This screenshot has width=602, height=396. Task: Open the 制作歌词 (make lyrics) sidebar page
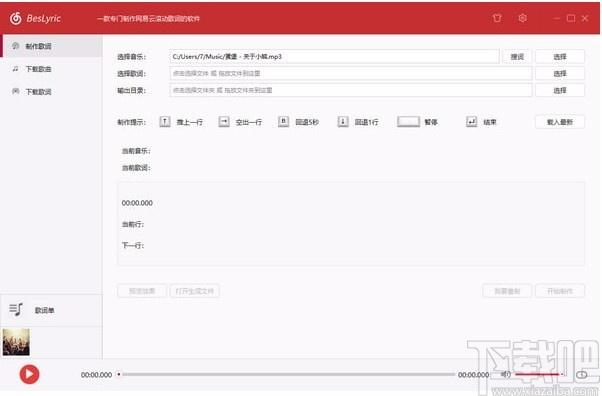tap(52, 46)
